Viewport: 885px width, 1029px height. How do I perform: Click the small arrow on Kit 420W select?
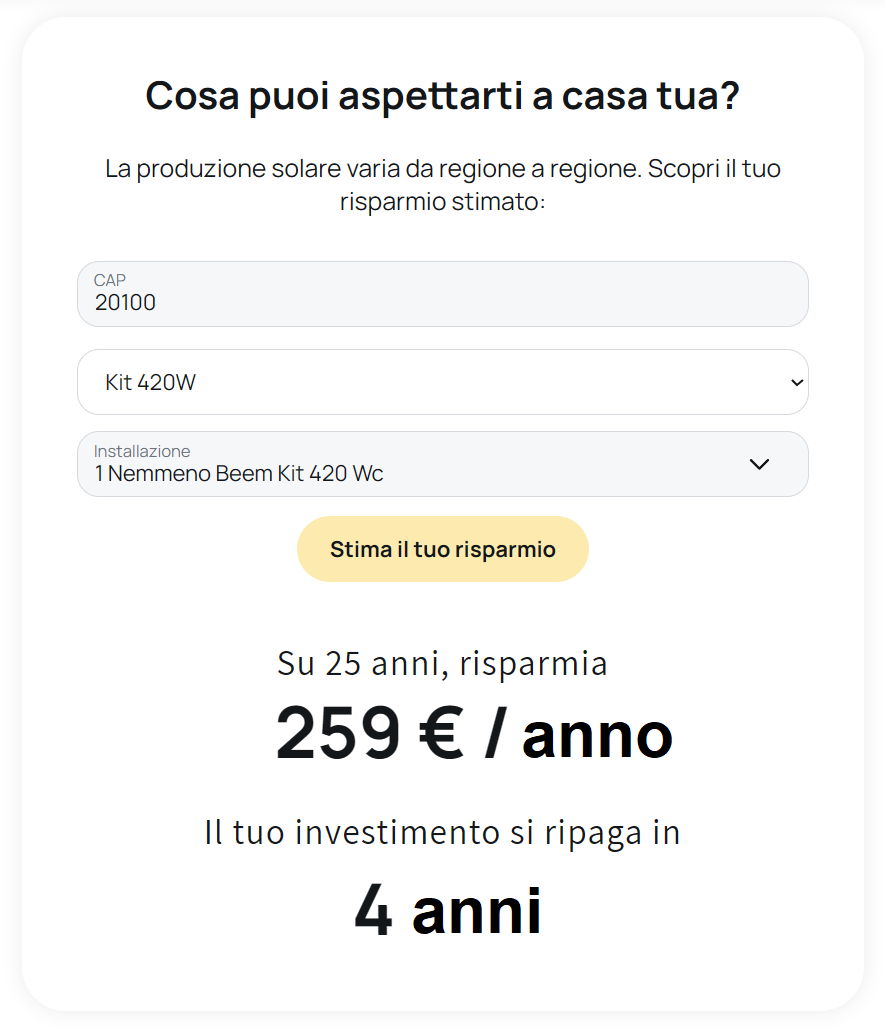tap(796, 382)
